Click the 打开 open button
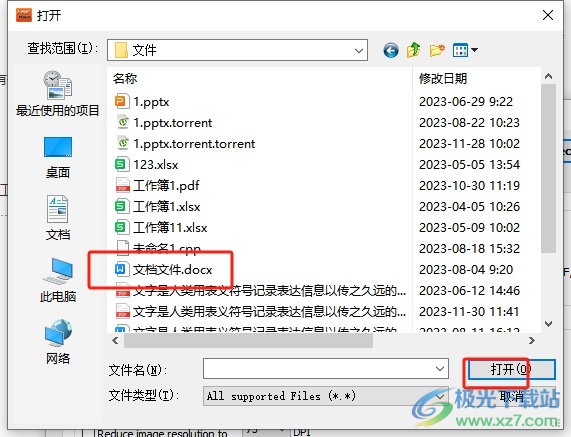The height and width of the screenshot is (437, 571). coord(511,370)
